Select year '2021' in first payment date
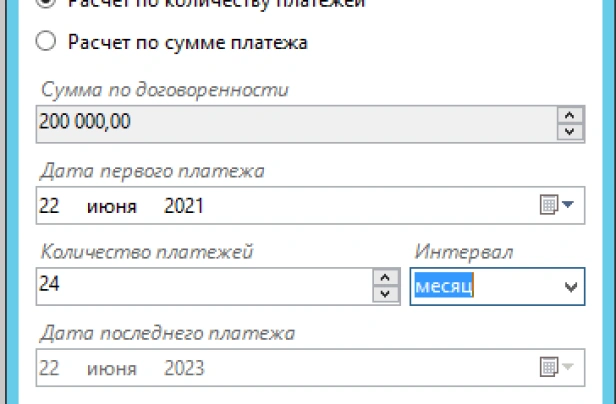 (x=184, y=206)
